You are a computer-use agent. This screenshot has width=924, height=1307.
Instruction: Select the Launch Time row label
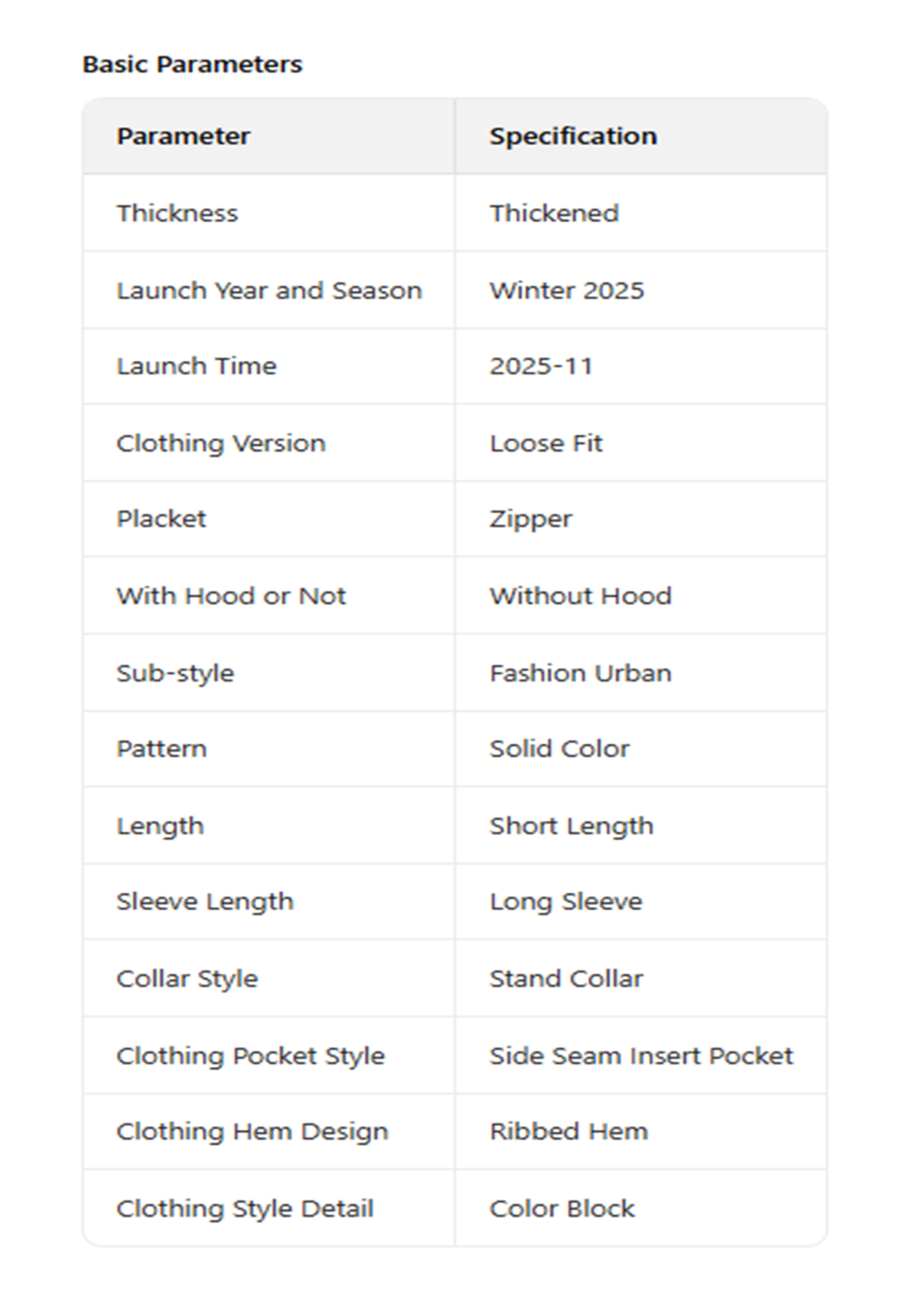[196, 366]
